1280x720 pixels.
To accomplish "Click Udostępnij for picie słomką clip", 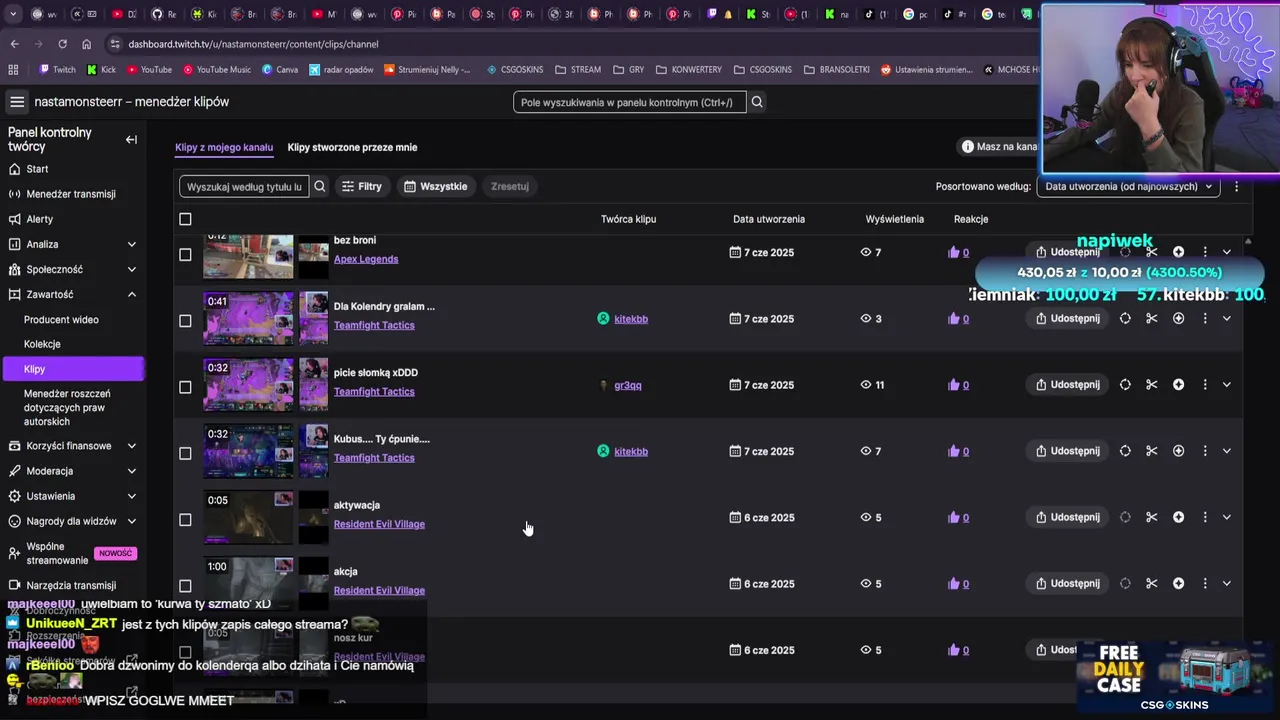I will tap(1067, 385).
